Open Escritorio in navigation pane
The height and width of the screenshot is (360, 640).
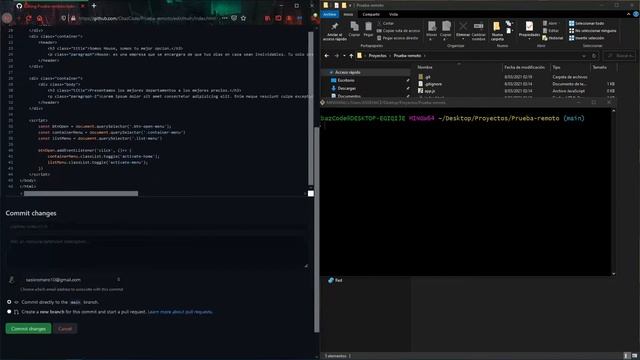point(346,80)
